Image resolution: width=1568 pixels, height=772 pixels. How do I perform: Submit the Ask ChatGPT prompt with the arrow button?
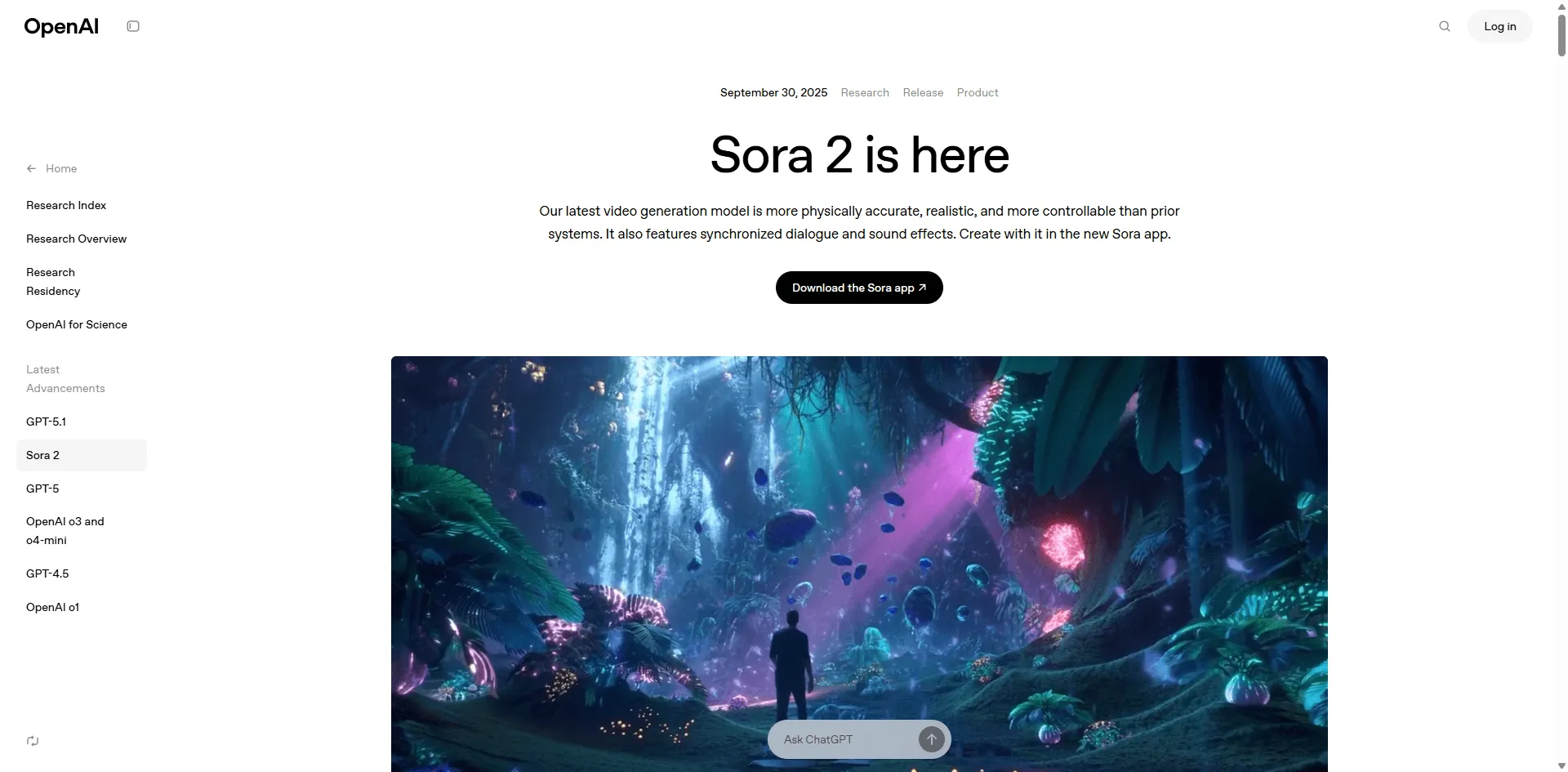point(931,739)
